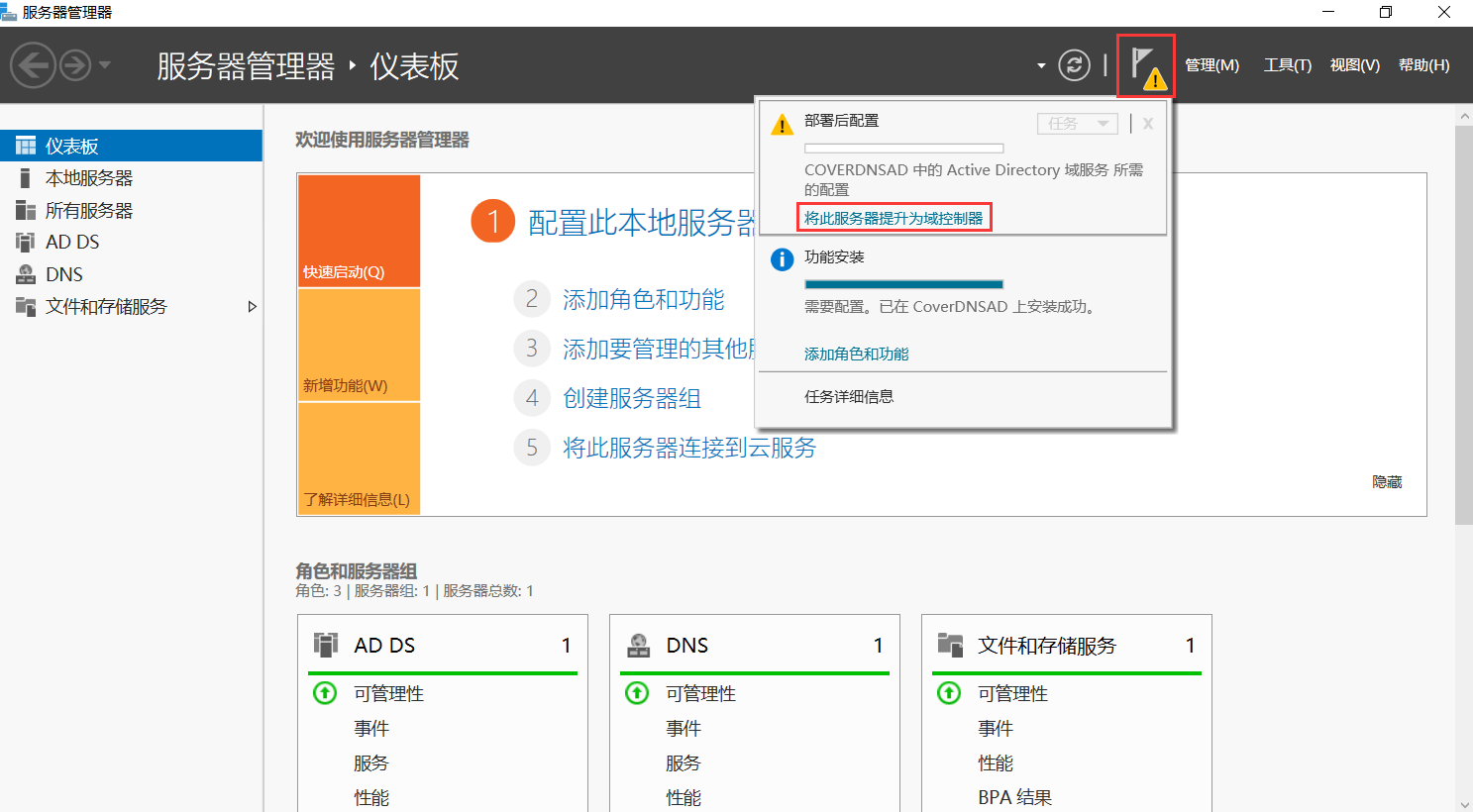Open the navigation history dropdown arrow

(105, 66)
